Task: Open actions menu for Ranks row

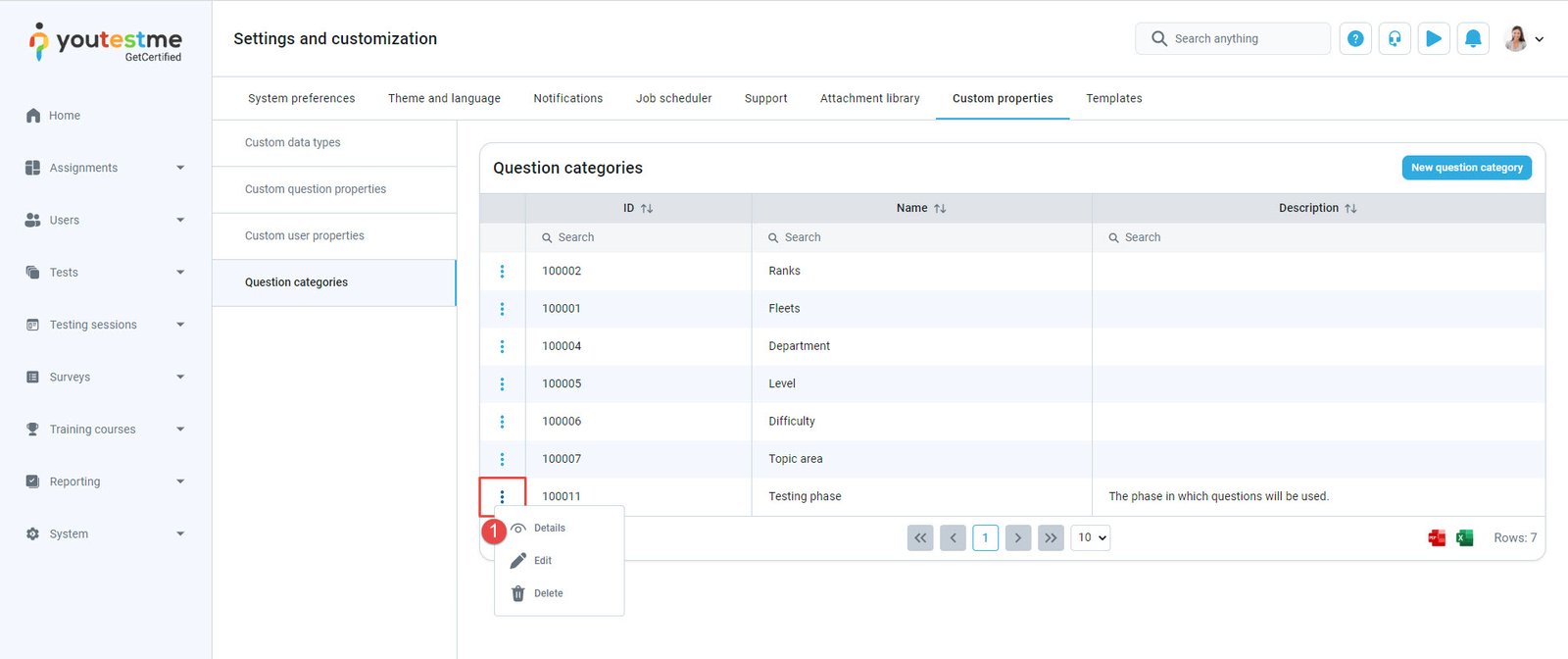Action: (502, 272)
